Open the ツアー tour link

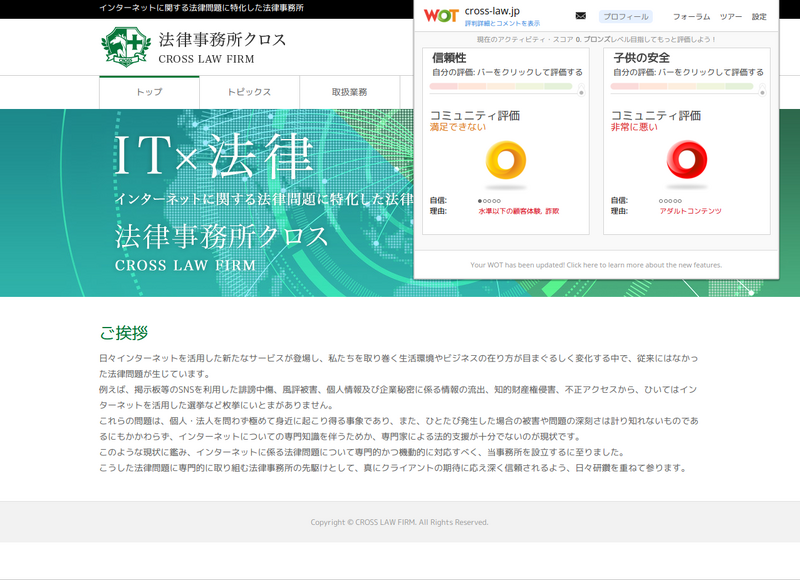coord(731,17)
